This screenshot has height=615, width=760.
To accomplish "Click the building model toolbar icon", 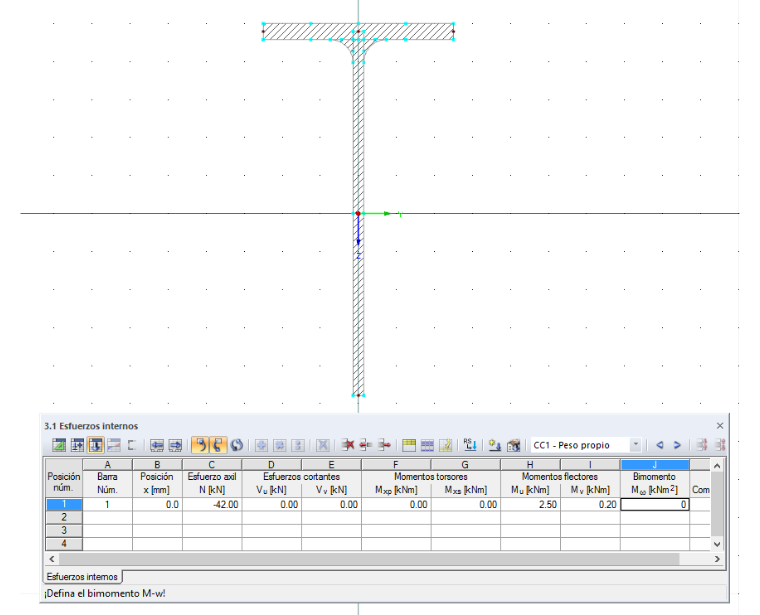I will [x=513, y=445].
